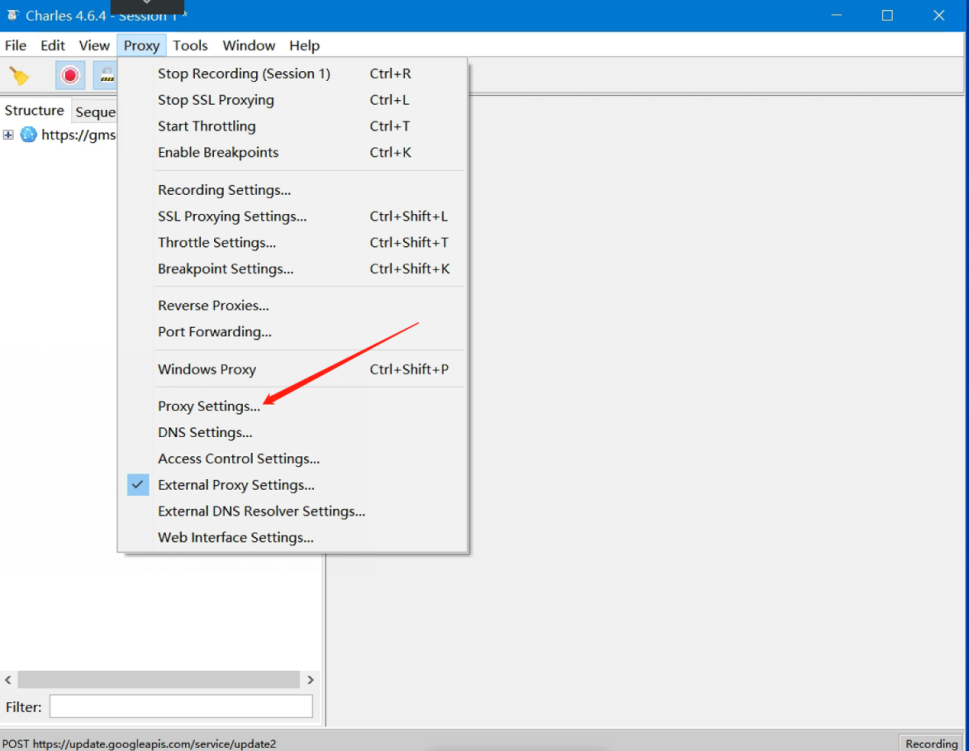Viewport: 969px width, 751px height.
Task: Choose Stop SSL Proxying
Action: (x=292, y=100)
